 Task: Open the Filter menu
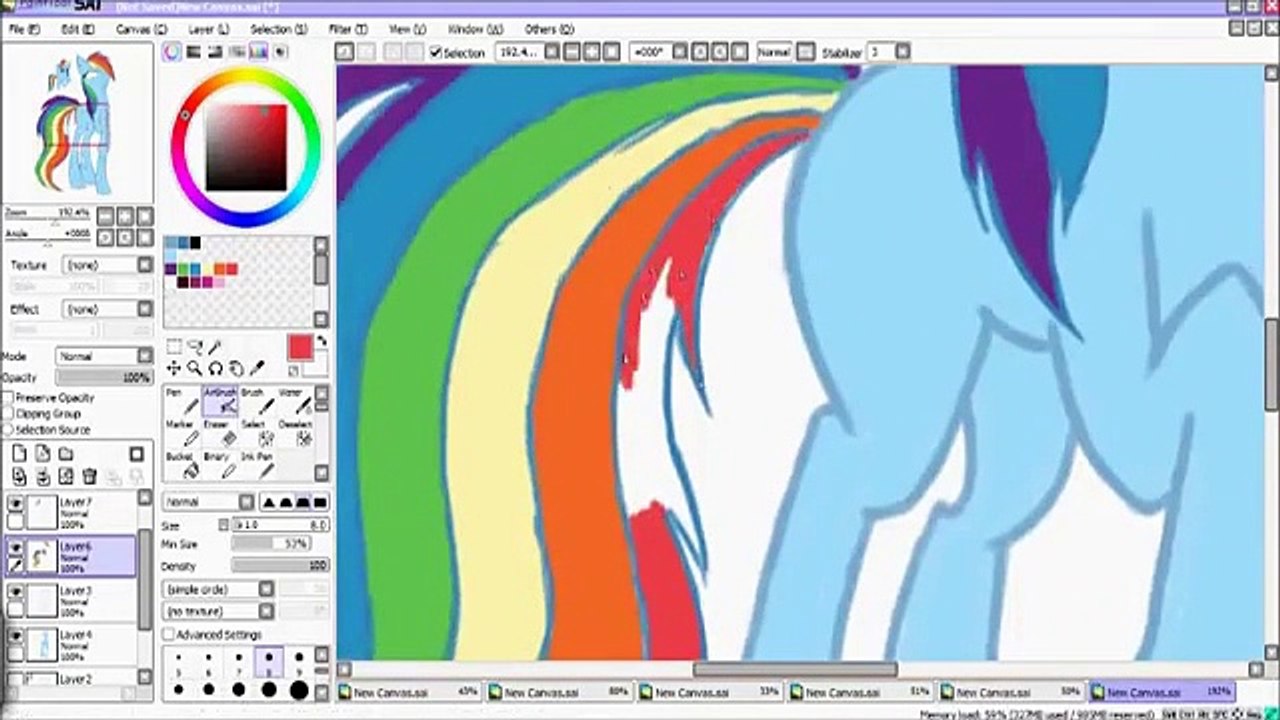347,30
